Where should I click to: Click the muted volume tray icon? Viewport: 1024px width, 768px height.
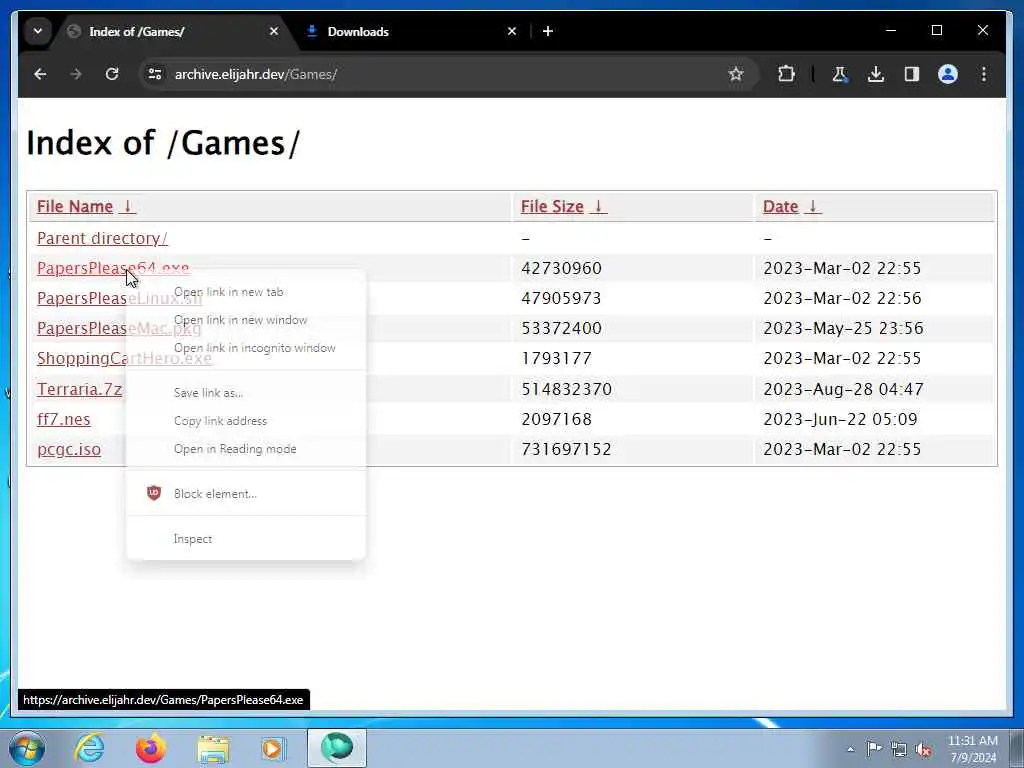(x=923, y=749)
